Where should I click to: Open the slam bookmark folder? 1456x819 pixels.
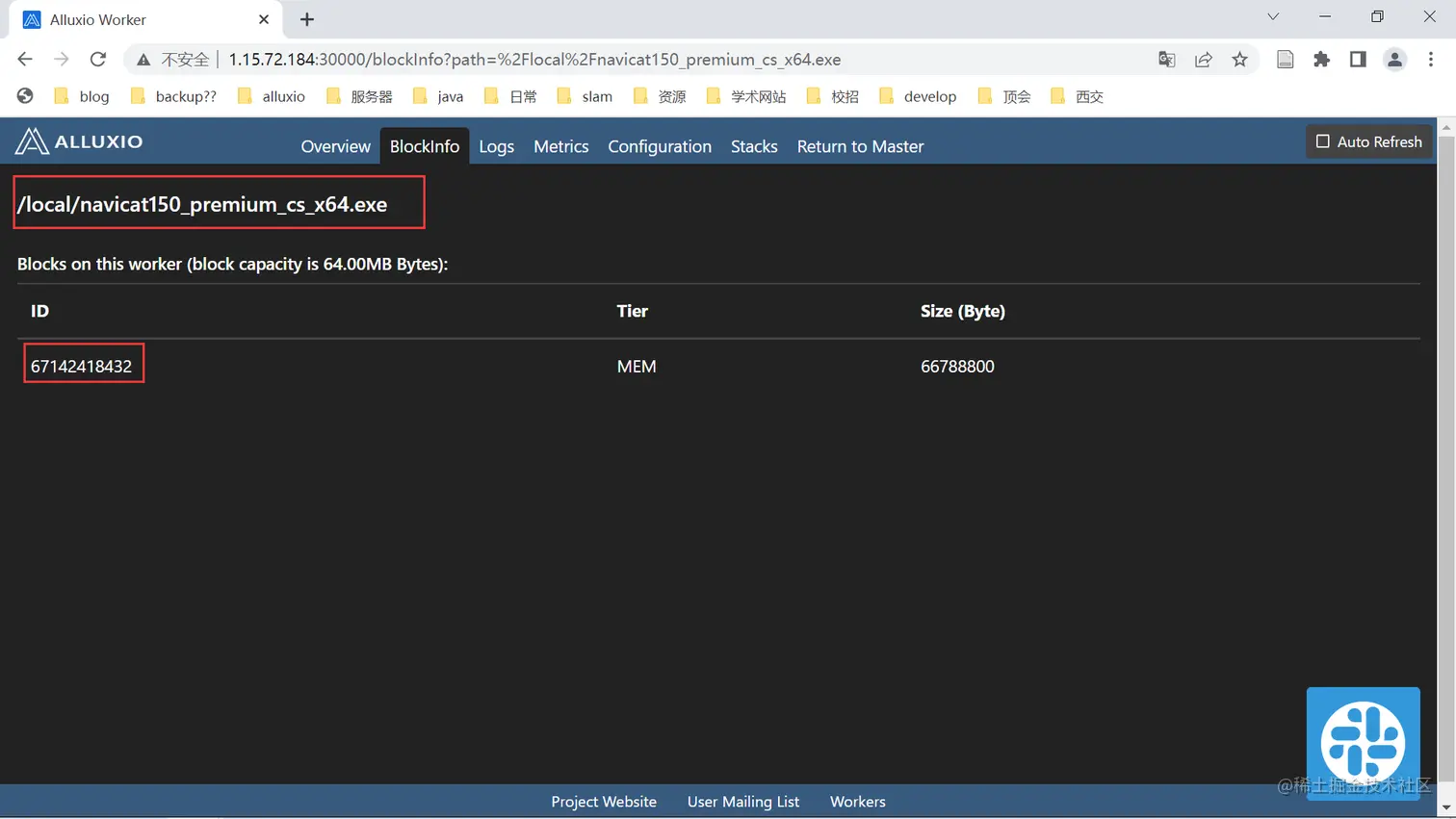(x=585, y=96)
